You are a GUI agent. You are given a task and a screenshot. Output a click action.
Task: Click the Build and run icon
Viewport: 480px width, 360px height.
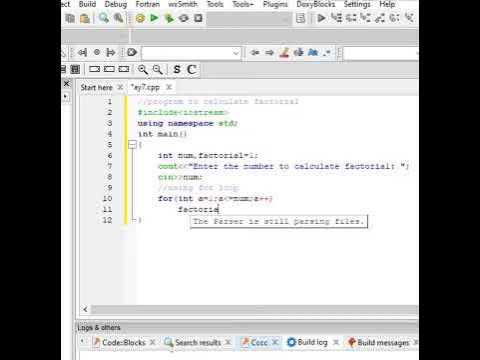tap(169, 18)
